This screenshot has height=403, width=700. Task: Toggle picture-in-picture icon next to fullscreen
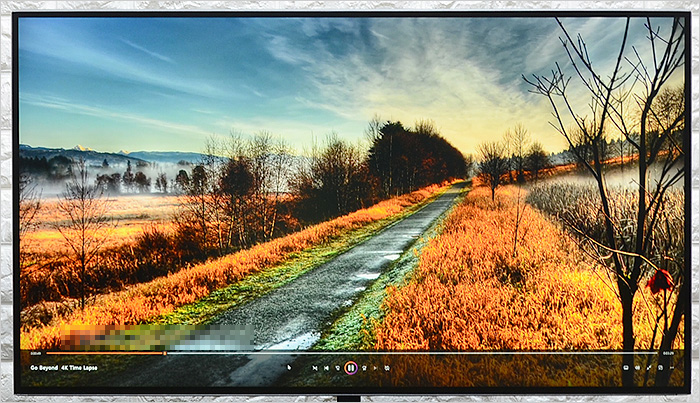[x=660, y=368]
